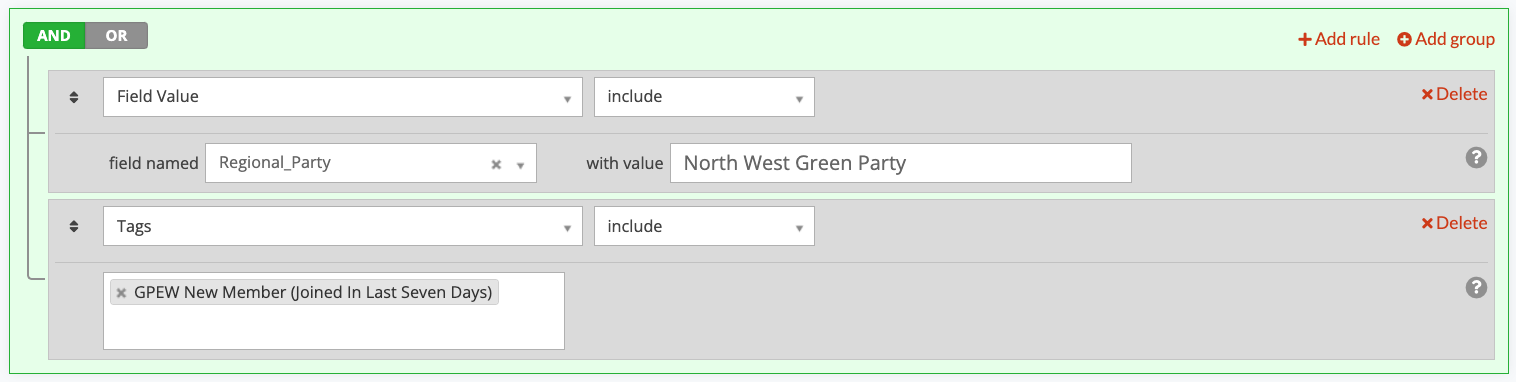The height and width of the screenshot is (382, 1516).
Task: Open include operator dropdown for Field Value
Action: 704,97
